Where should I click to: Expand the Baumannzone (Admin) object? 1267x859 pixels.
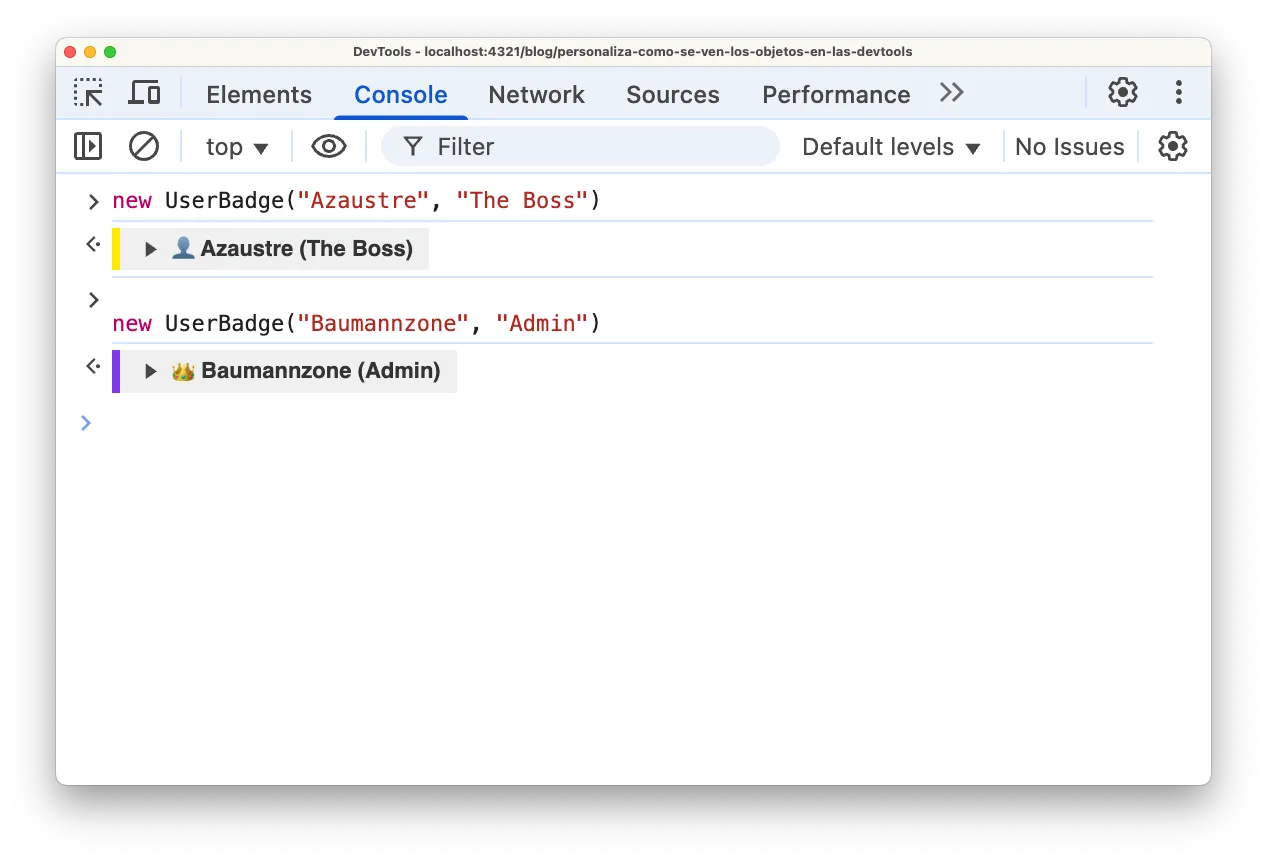(151, 371)
